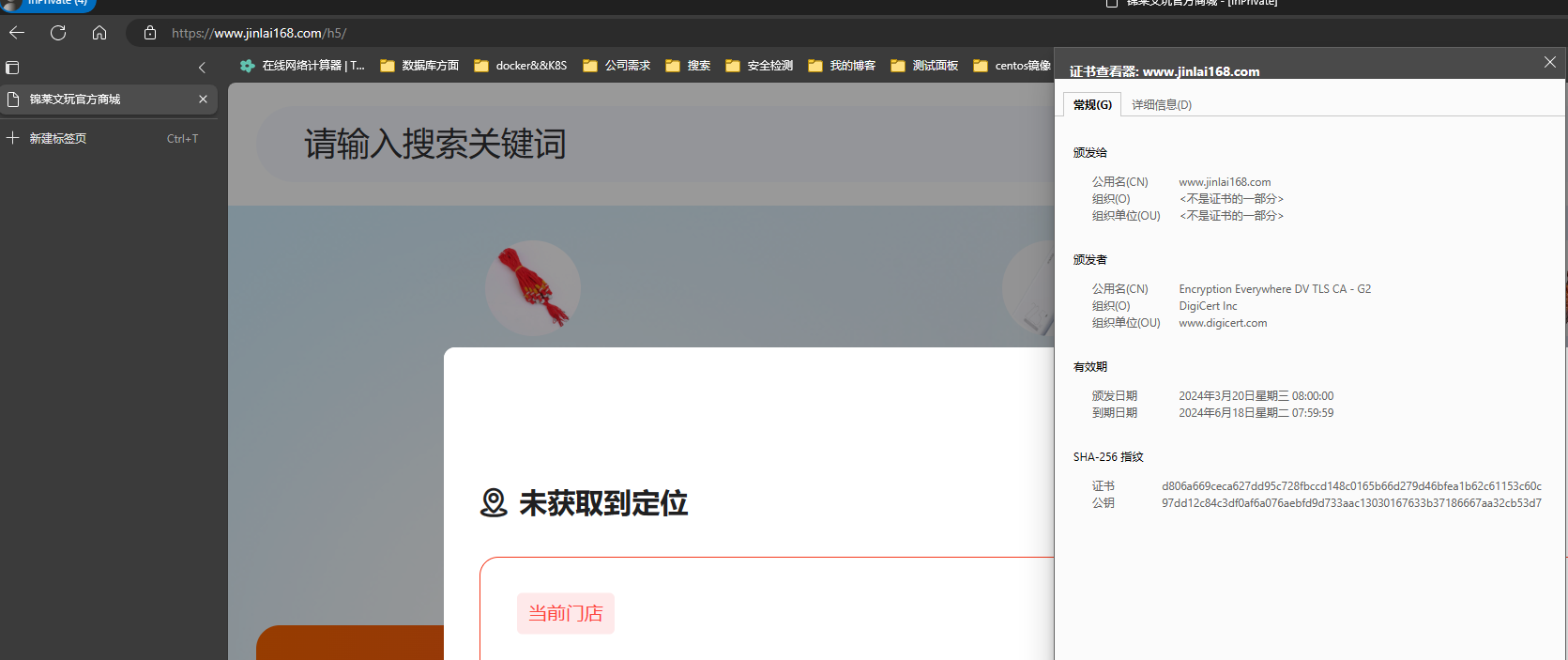Click the 颁发者 section heading

pyautogui.click(x=1090, y=260)
